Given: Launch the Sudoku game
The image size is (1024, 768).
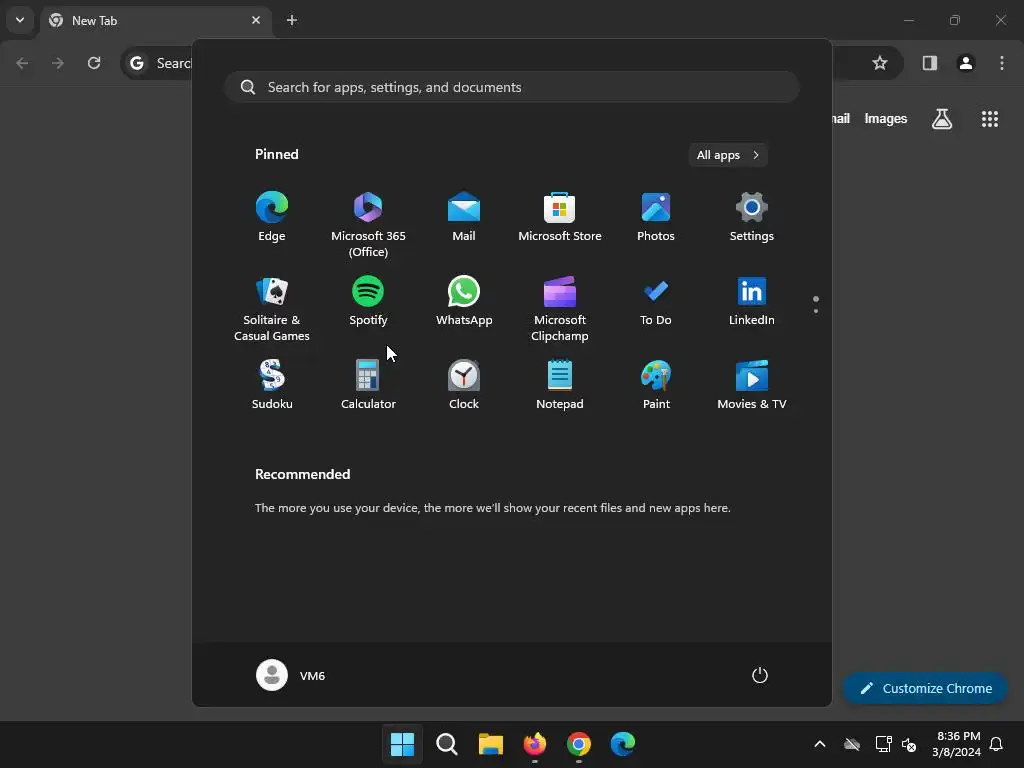Looking at the screenshot, I should click(272, 385).
